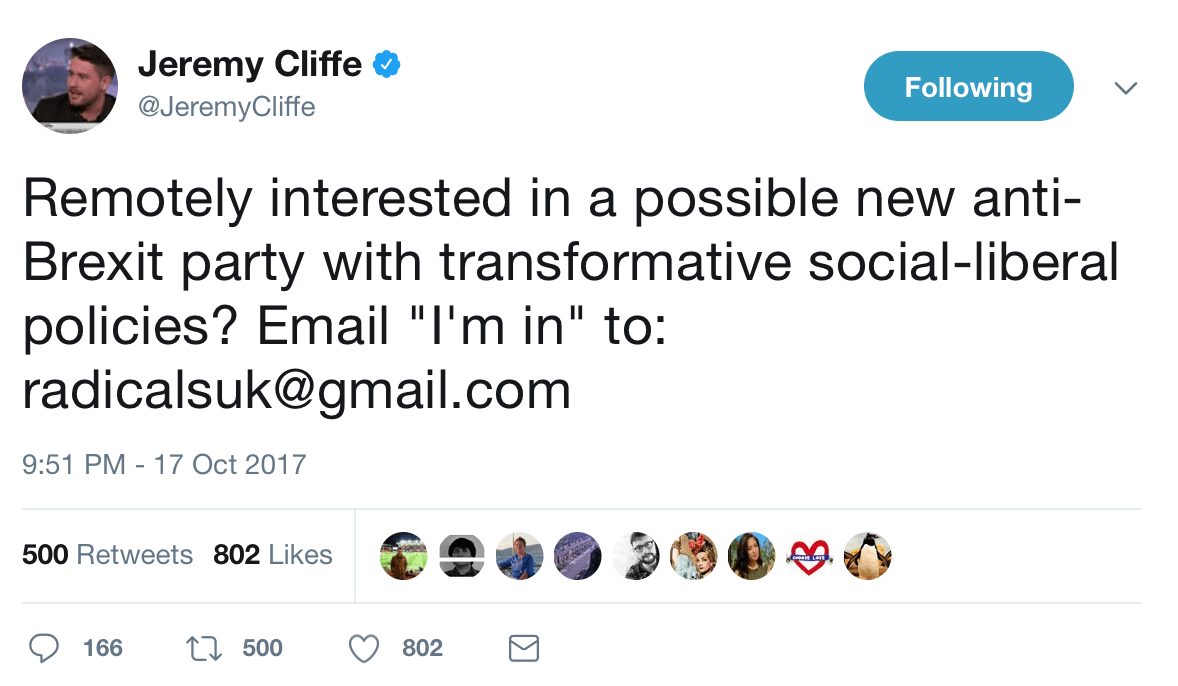Like the tweet with the heart icon
Image resolution: width=1178 pixels, height=686 pixels.
tap(364, 648)
